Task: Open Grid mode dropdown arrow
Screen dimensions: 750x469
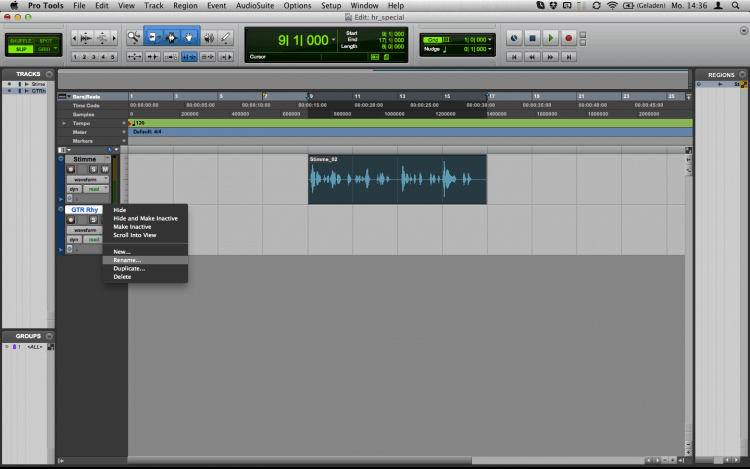Action: pyautogui.click(x=55, y=49)
